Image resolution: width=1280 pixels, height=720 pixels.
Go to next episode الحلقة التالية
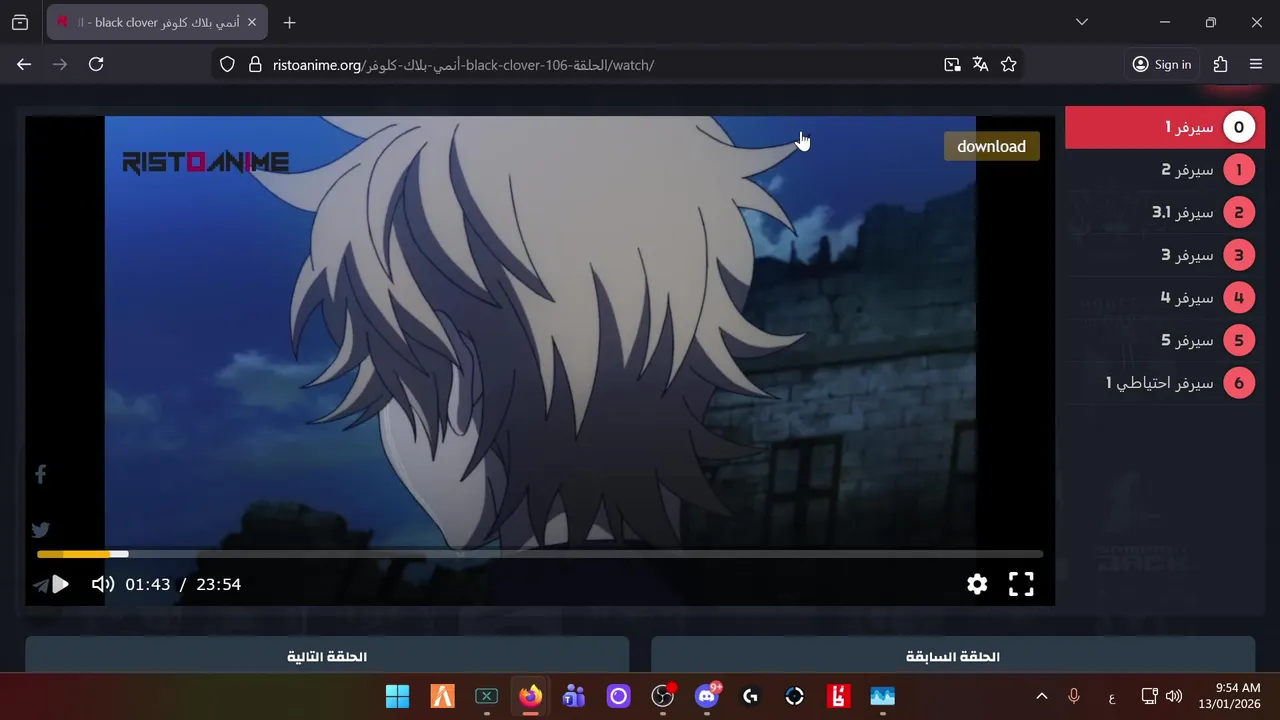click(327, 656)
